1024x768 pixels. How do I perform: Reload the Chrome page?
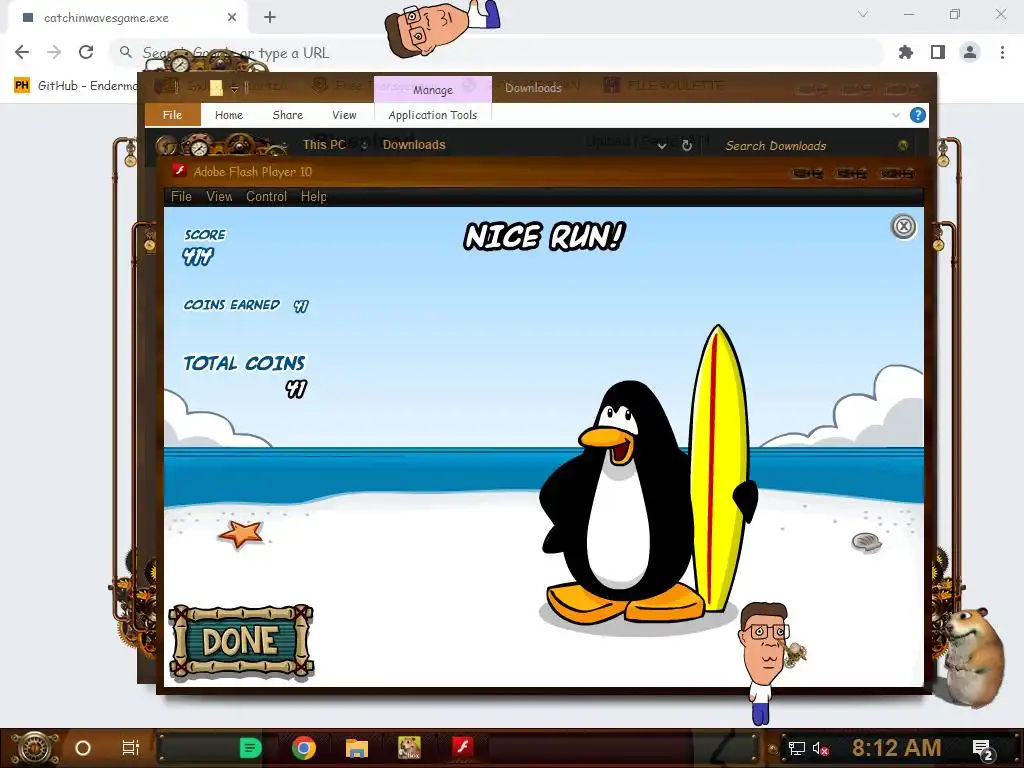(x=86, y=52)
